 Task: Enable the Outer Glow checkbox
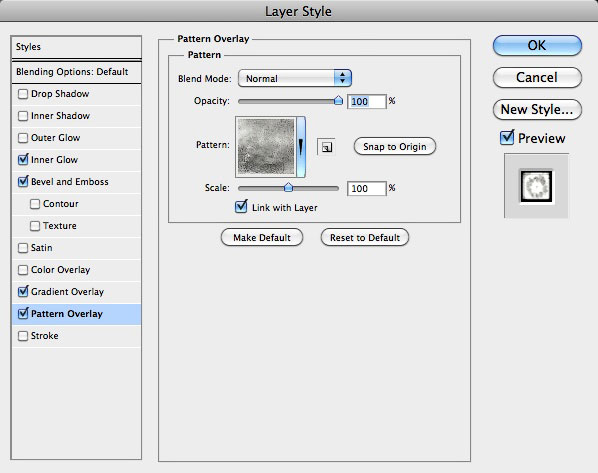point(23,138)
